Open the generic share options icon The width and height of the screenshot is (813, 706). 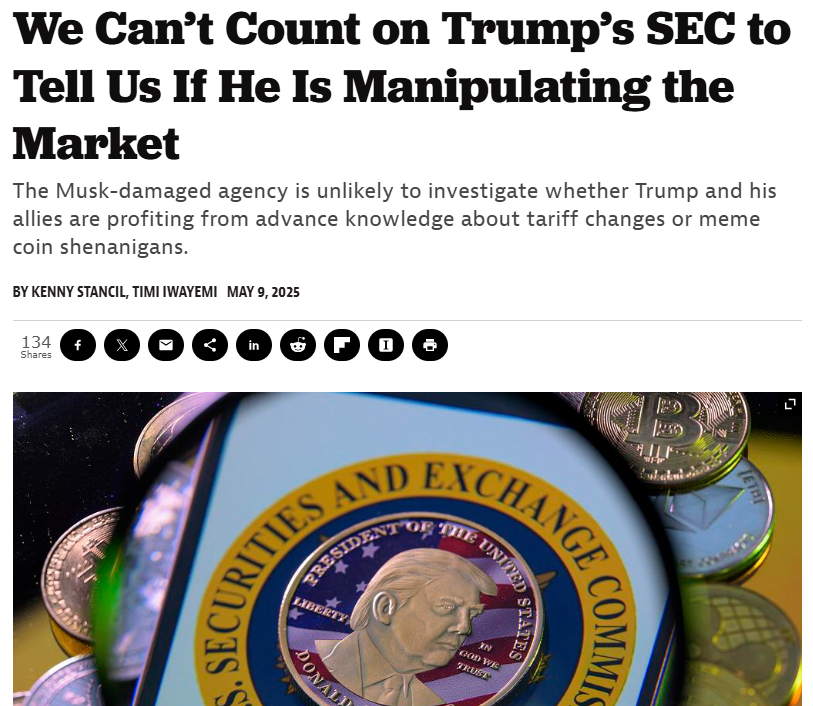pyautogui.click(x=210, y=345)
